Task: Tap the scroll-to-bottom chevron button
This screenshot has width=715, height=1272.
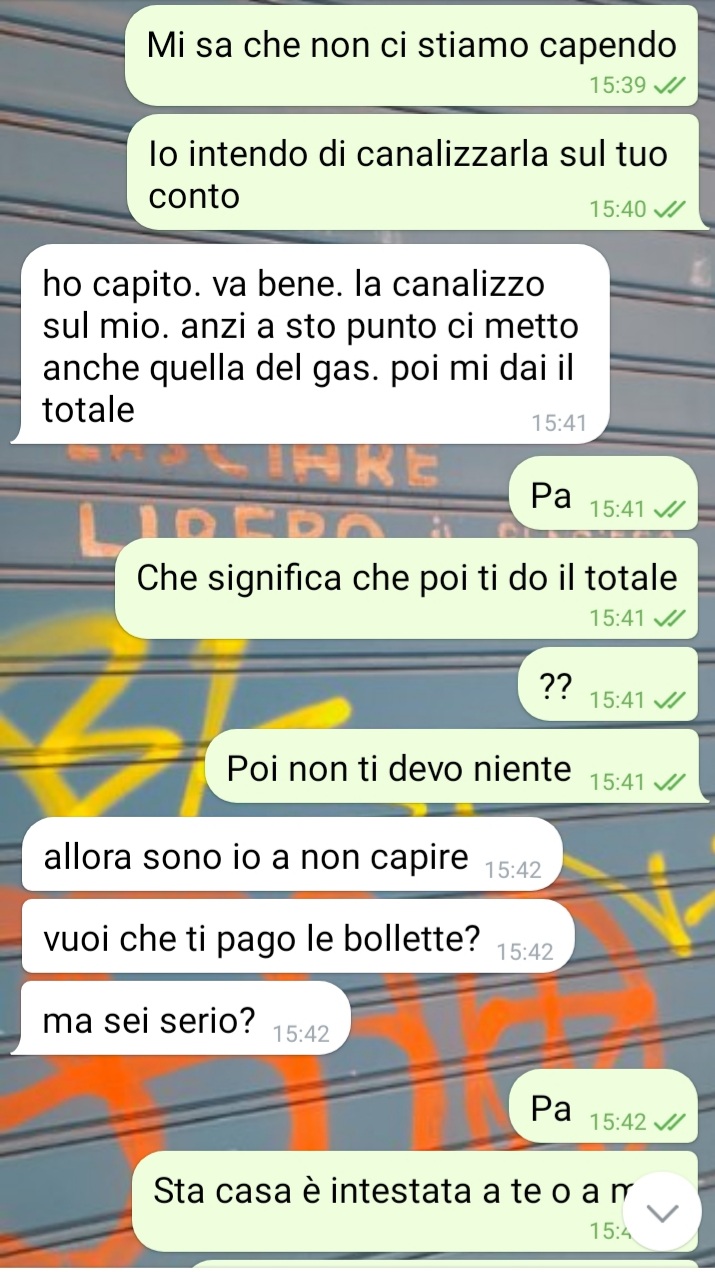Action: (x=664, y=1212)
